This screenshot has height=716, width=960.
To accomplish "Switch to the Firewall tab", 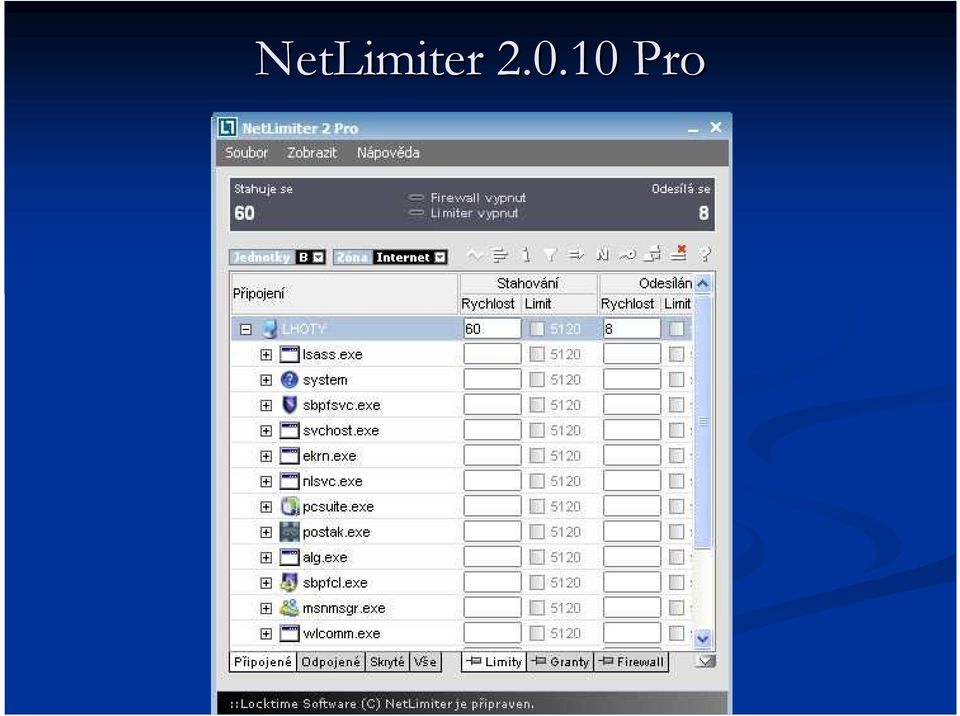I will point(631,661).
